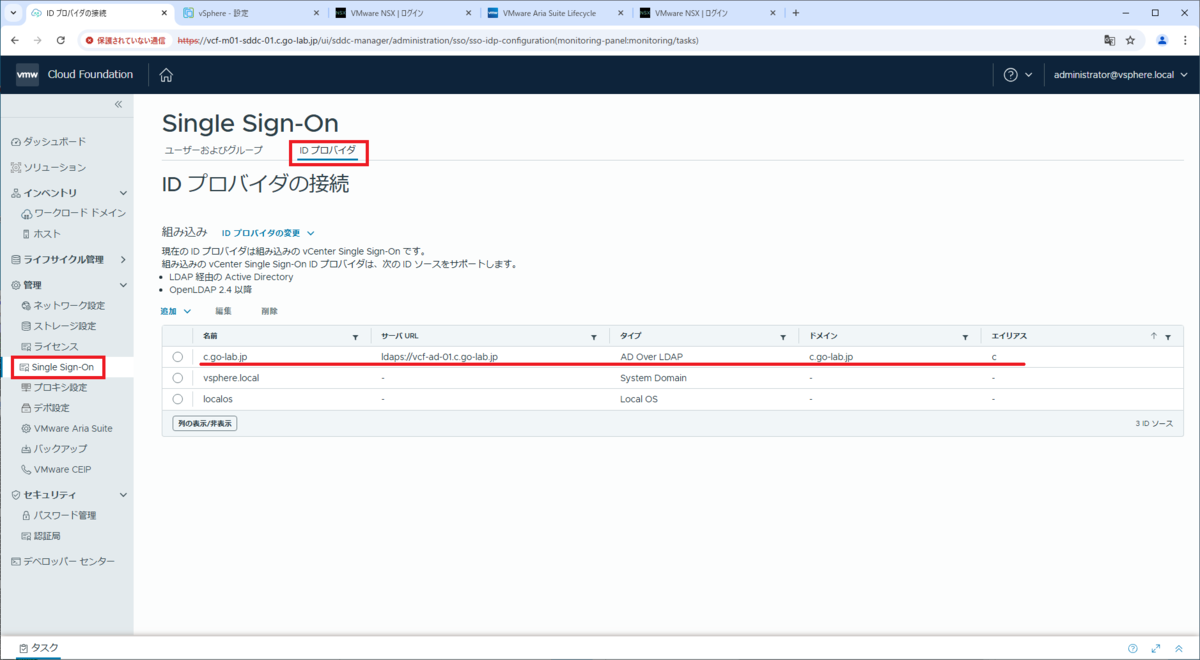Viewport: 1200px width, 660px height.
Task: Filter the ドメイン column
Action: pos(965,337)
